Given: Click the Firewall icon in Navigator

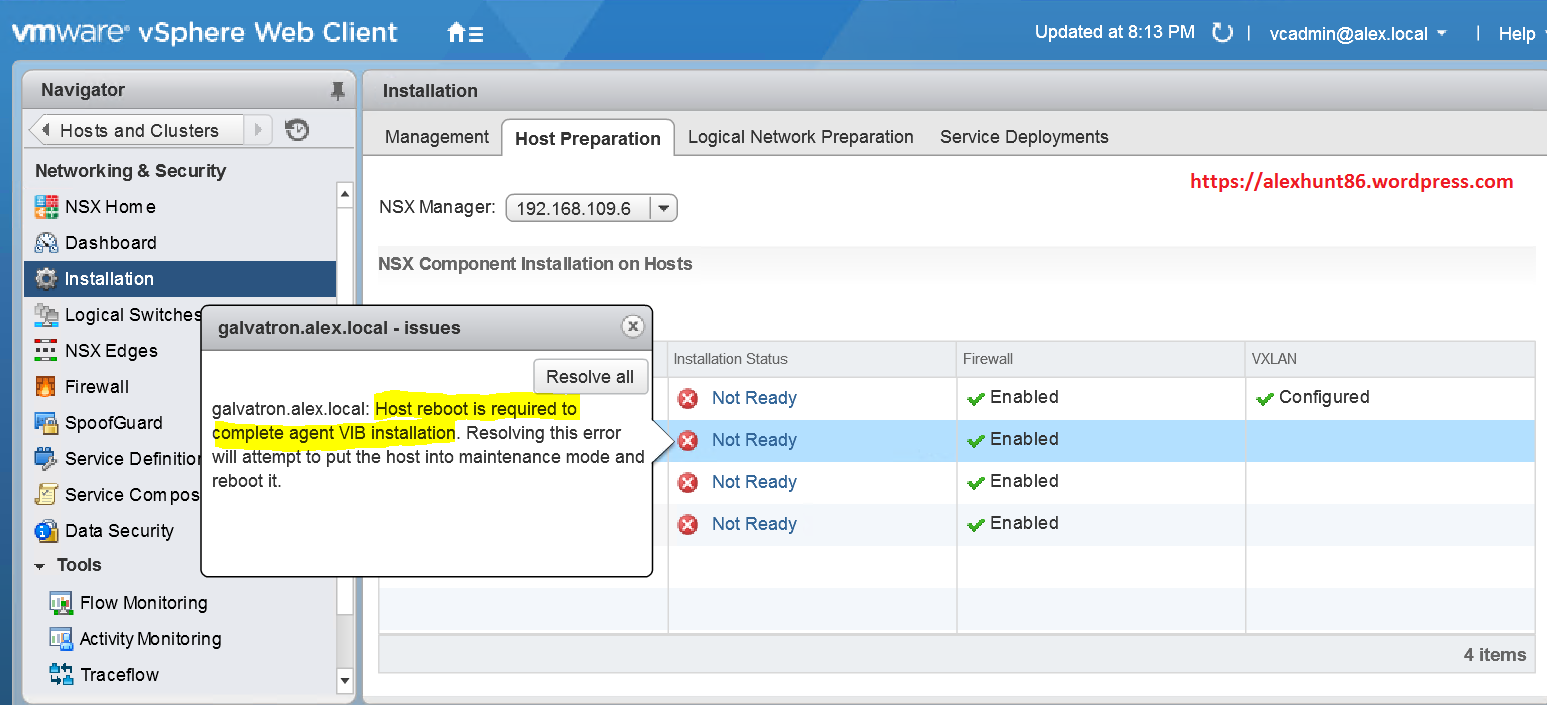Looking at the screenshot, I should coord(46,387).
